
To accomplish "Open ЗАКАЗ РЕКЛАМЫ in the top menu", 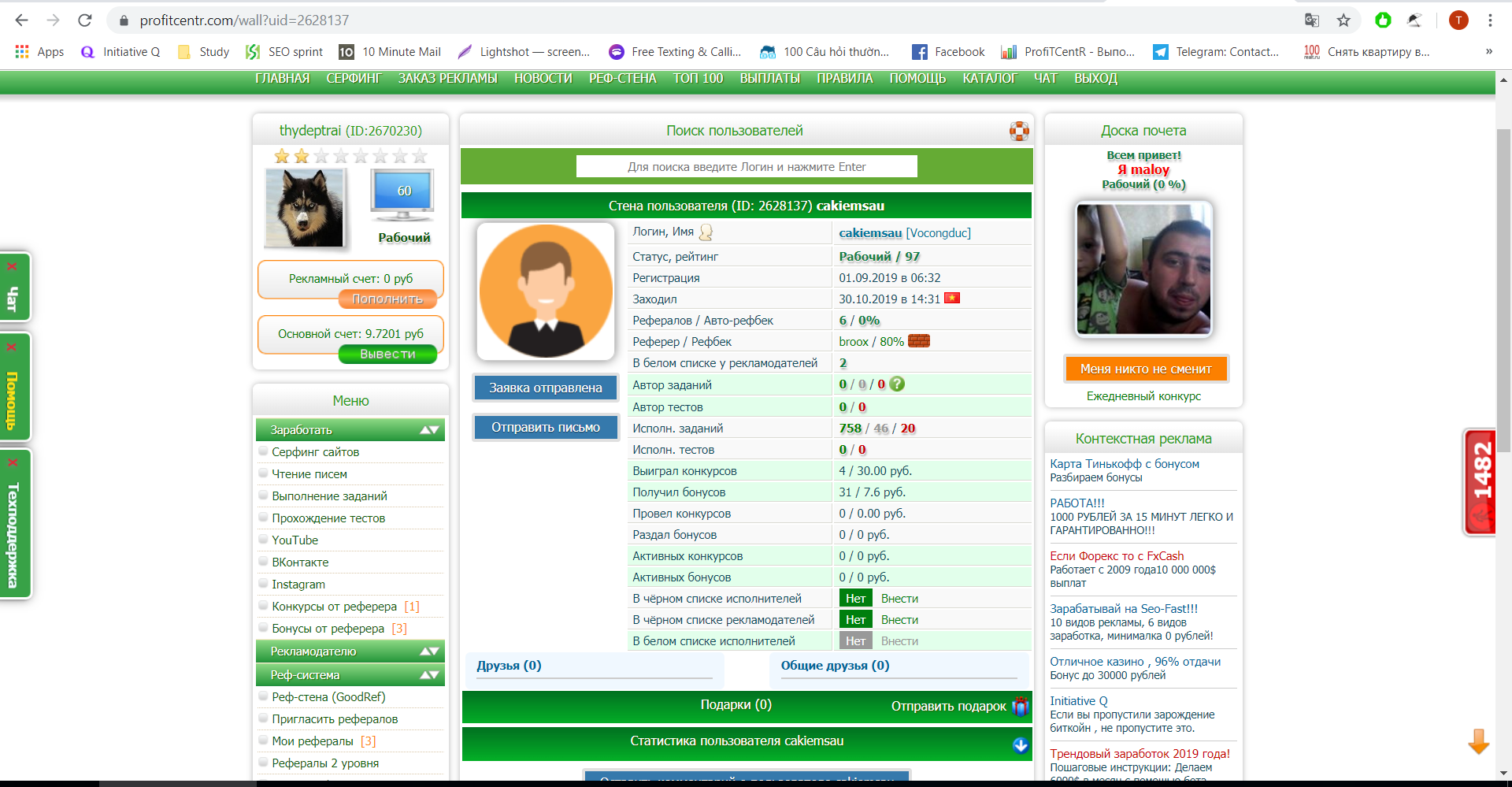I will click(x=447, y=79).
